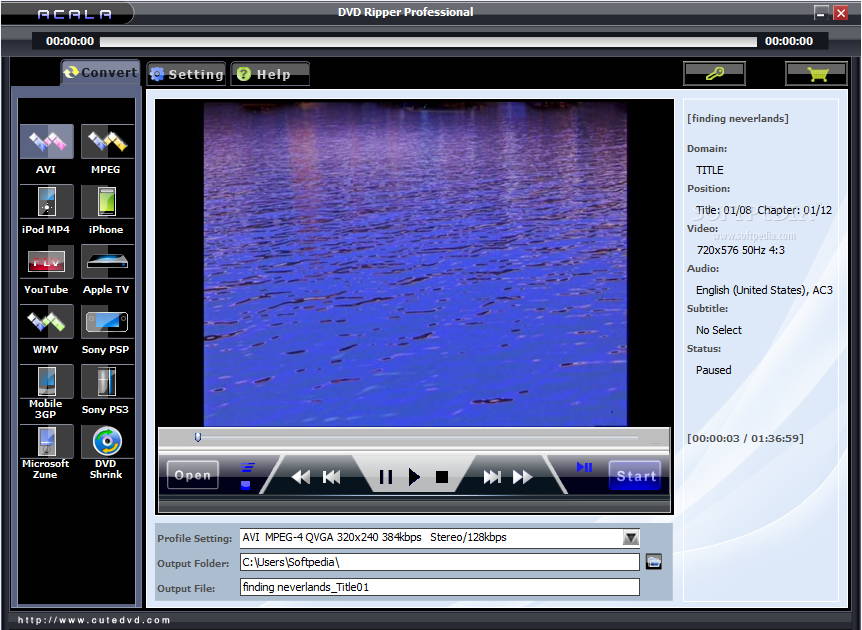This screenshot has width=862, height=630.
Task: Click the small blue square icon below menu
Action: point(246,485)
